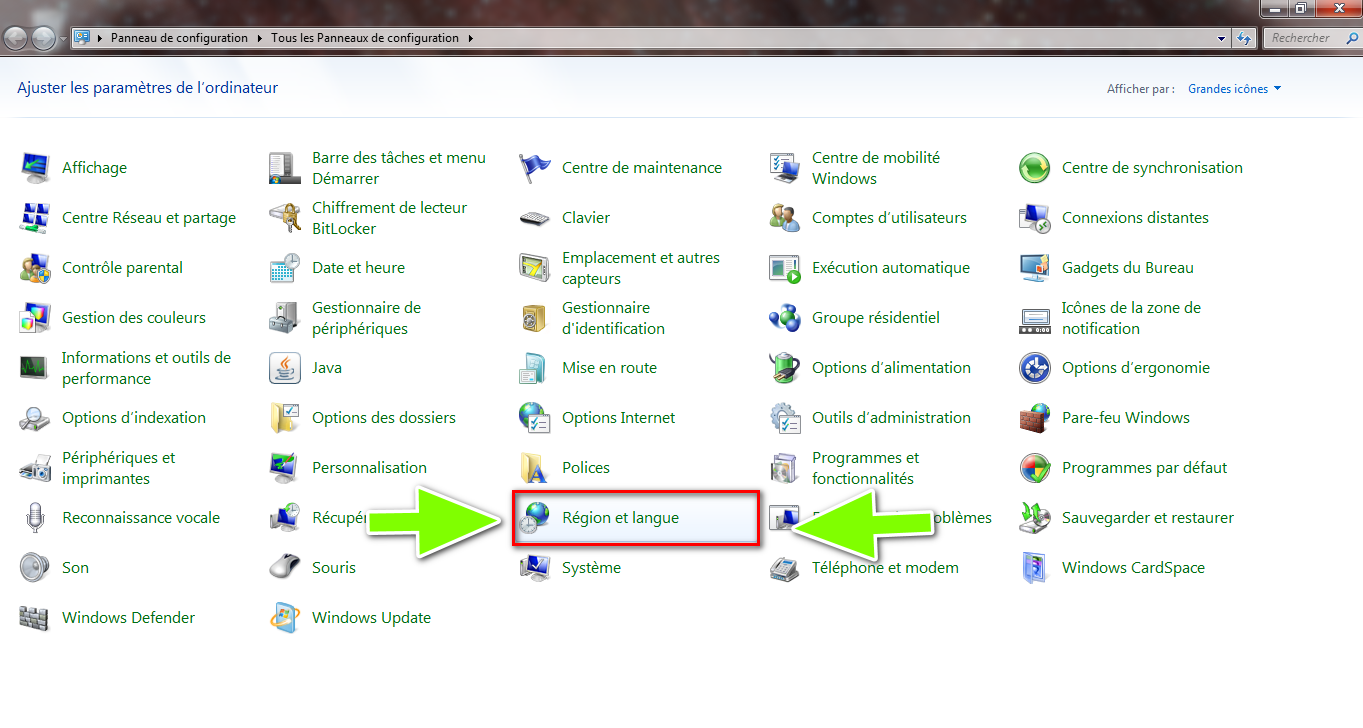Open the Java coffee cup icon

(x=285, y=368)
